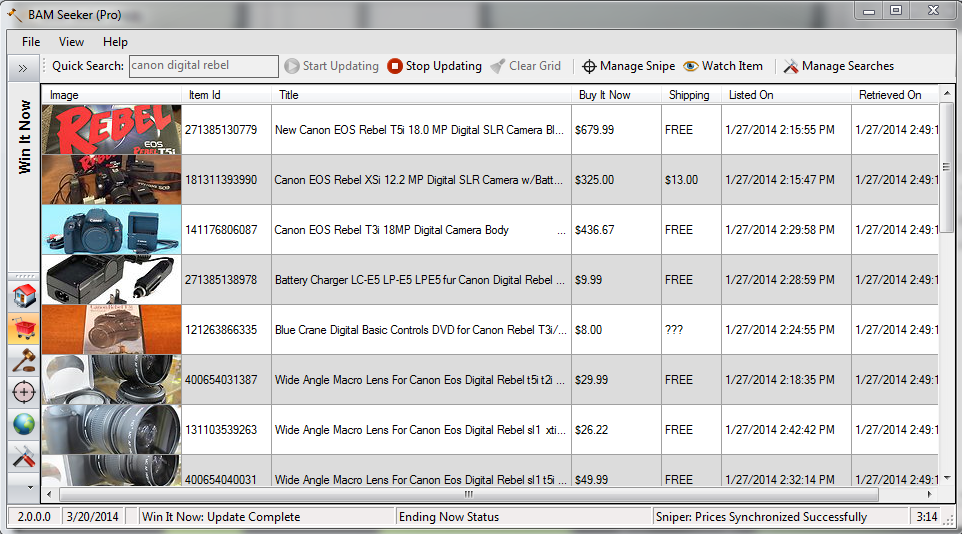Viewport: 962px width, 534px height.
Task: Sort by Title column header
Action: 421,95
